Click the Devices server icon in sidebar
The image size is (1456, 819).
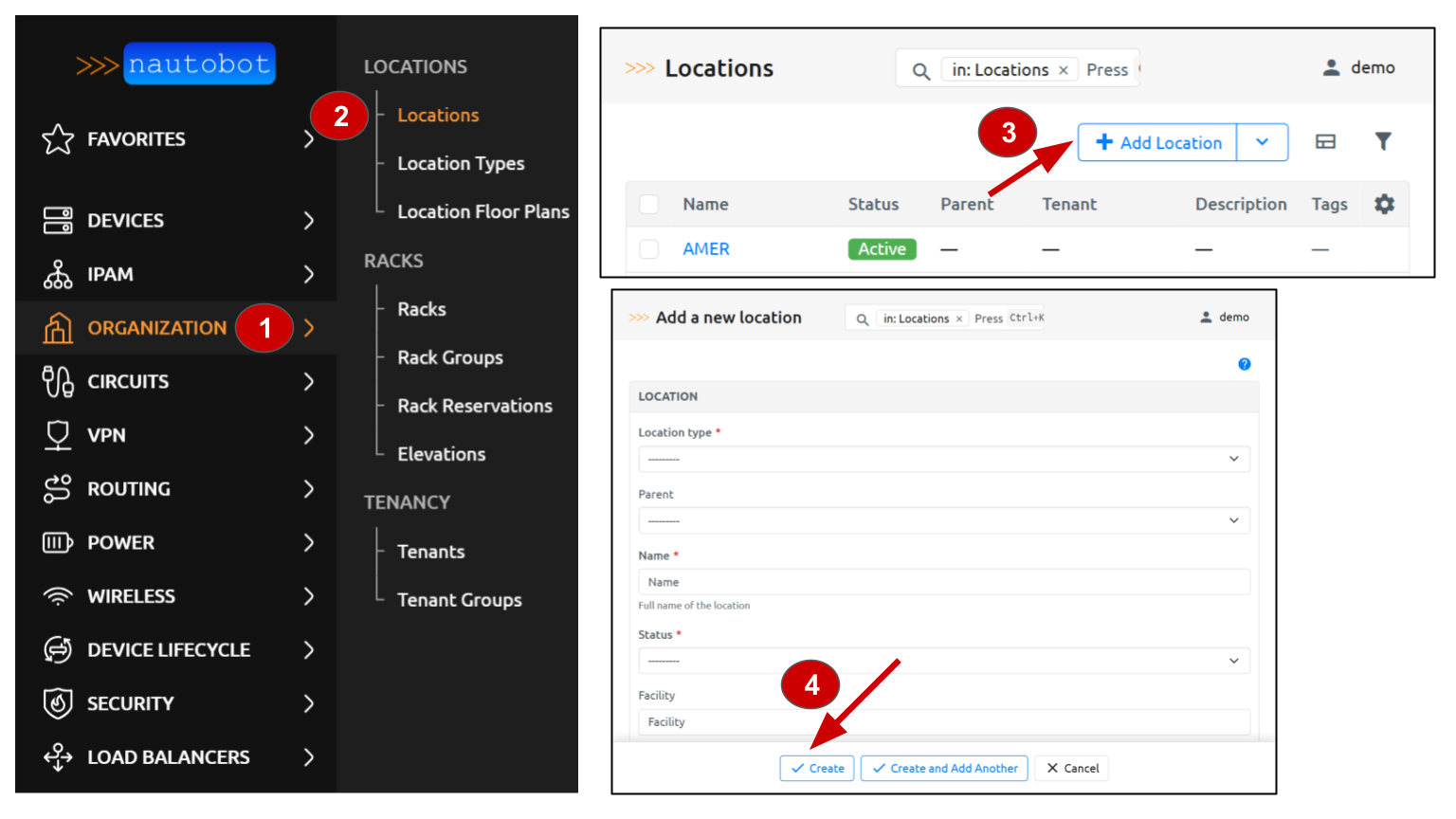point(58,221)
